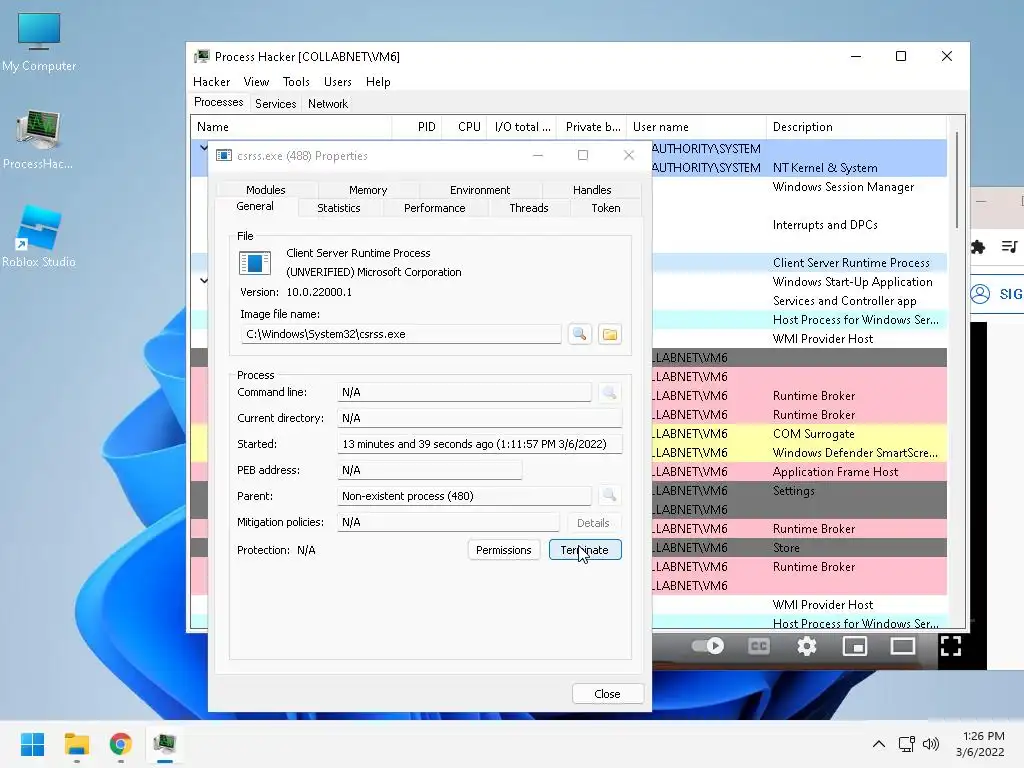The width and height of the screenshot is (1024, 768).
Task: Open the Hacker menu
Action: pyautogui.click(x=212, y=82)
